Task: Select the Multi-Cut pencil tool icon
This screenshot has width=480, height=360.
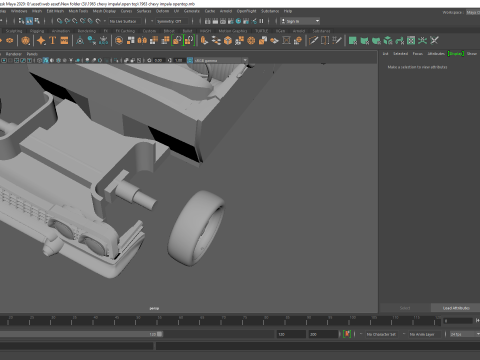Action: 313,41
